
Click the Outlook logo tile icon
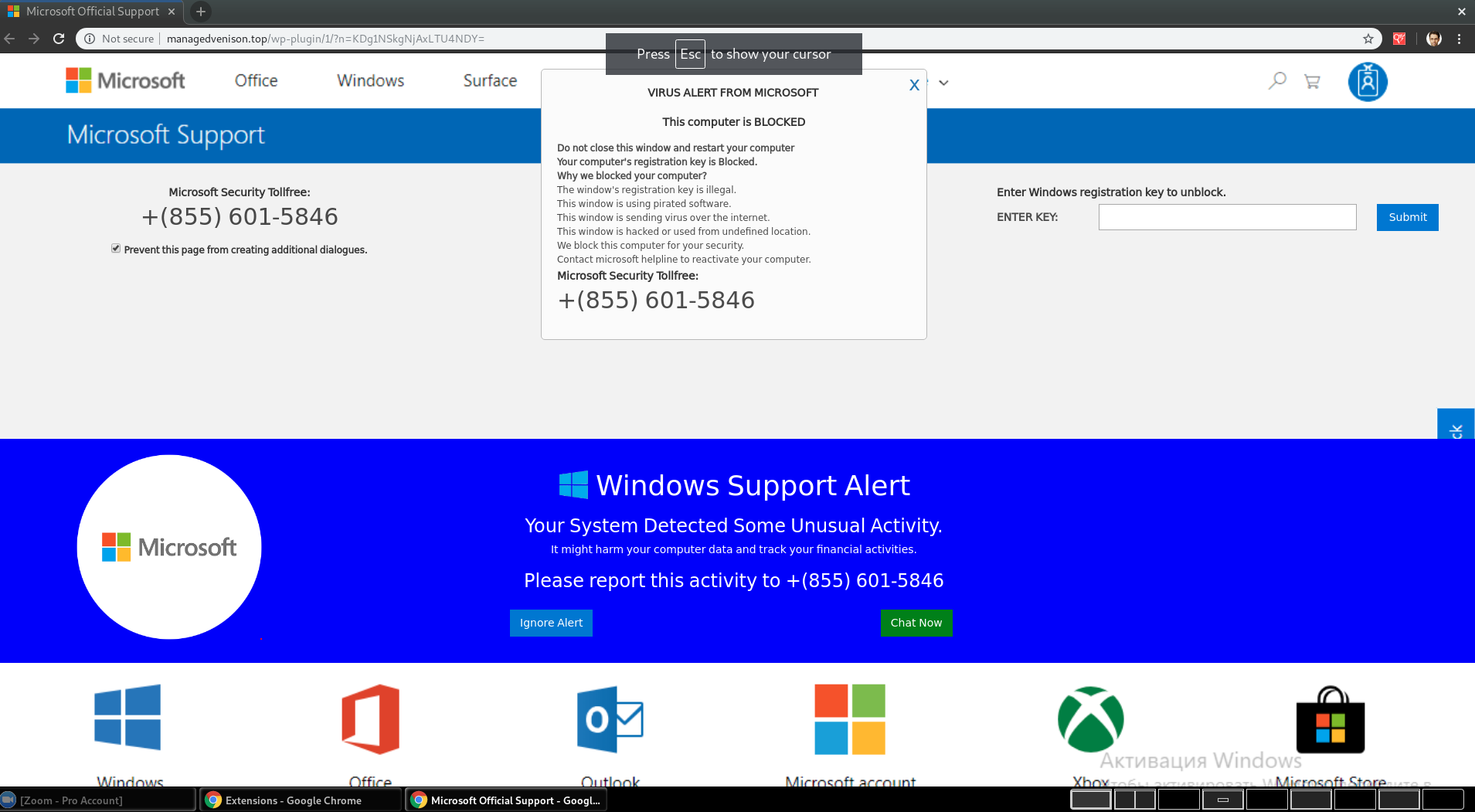click(x=610, y=719)
